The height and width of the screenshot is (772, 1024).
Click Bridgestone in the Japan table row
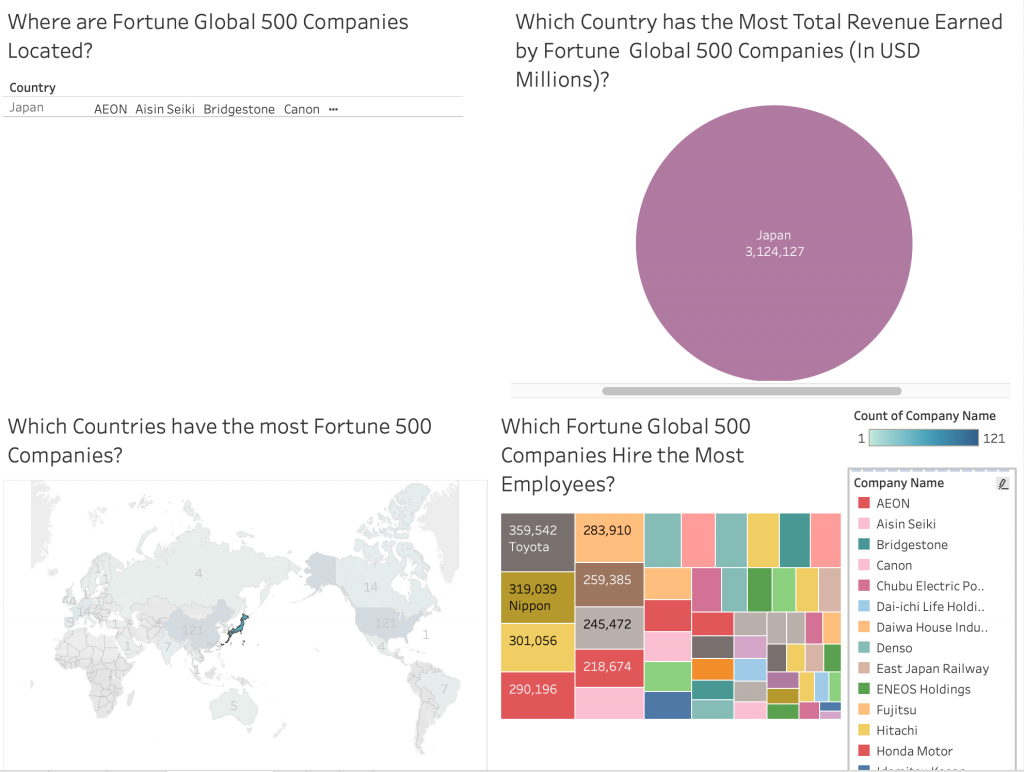click(x=239, y=109)
